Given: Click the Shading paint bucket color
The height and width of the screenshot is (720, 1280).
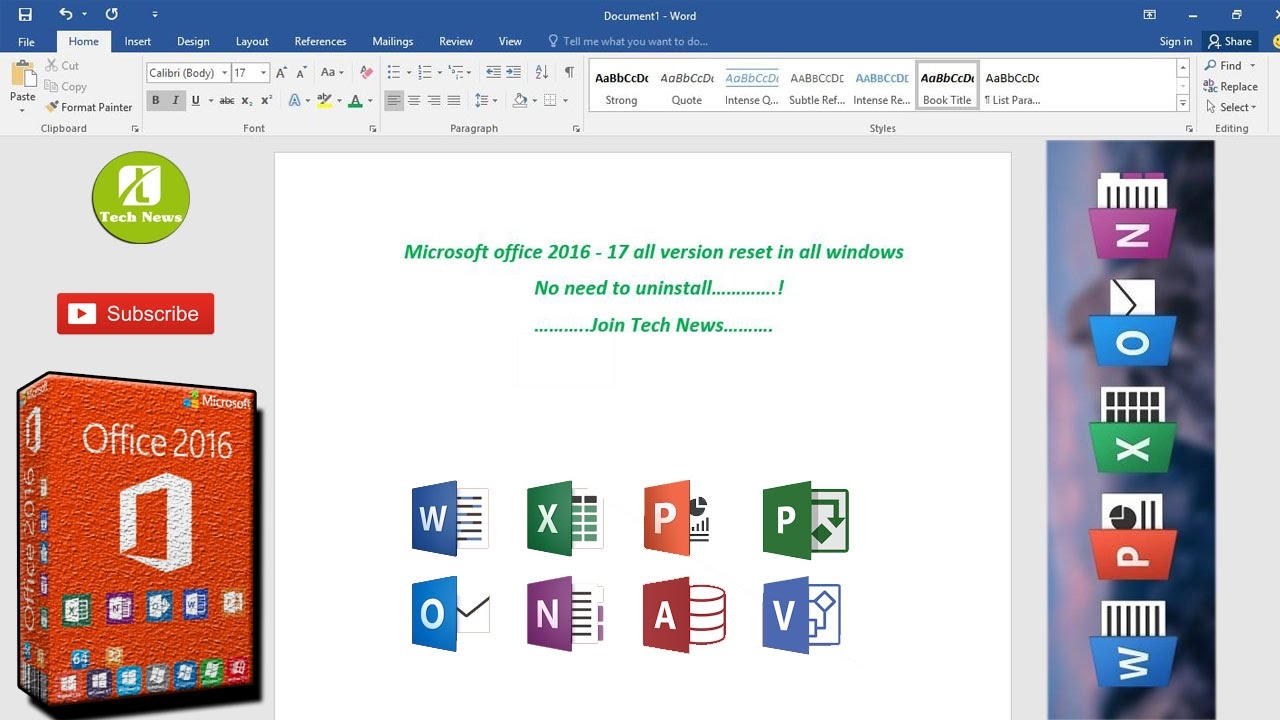Looking at the screenshot, I should click(x=520, y=100).
